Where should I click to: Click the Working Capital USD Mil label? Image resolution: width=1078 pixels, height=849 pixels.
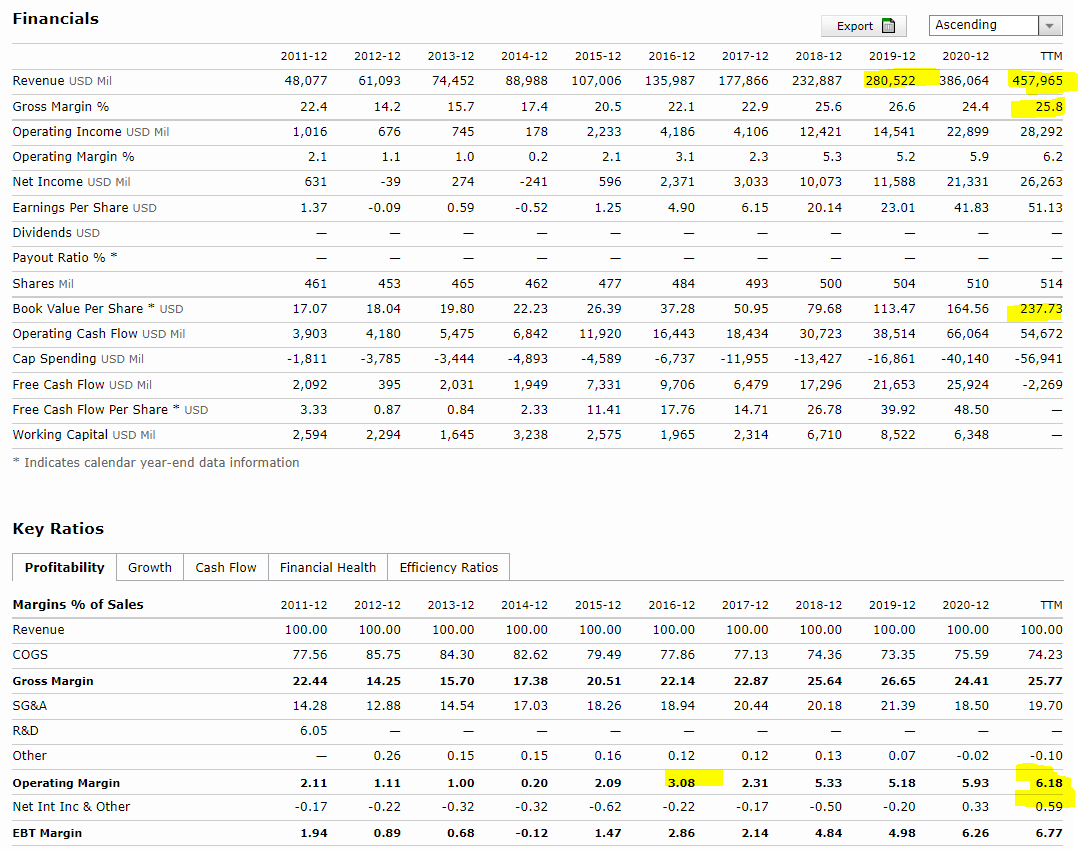[84, 434]
